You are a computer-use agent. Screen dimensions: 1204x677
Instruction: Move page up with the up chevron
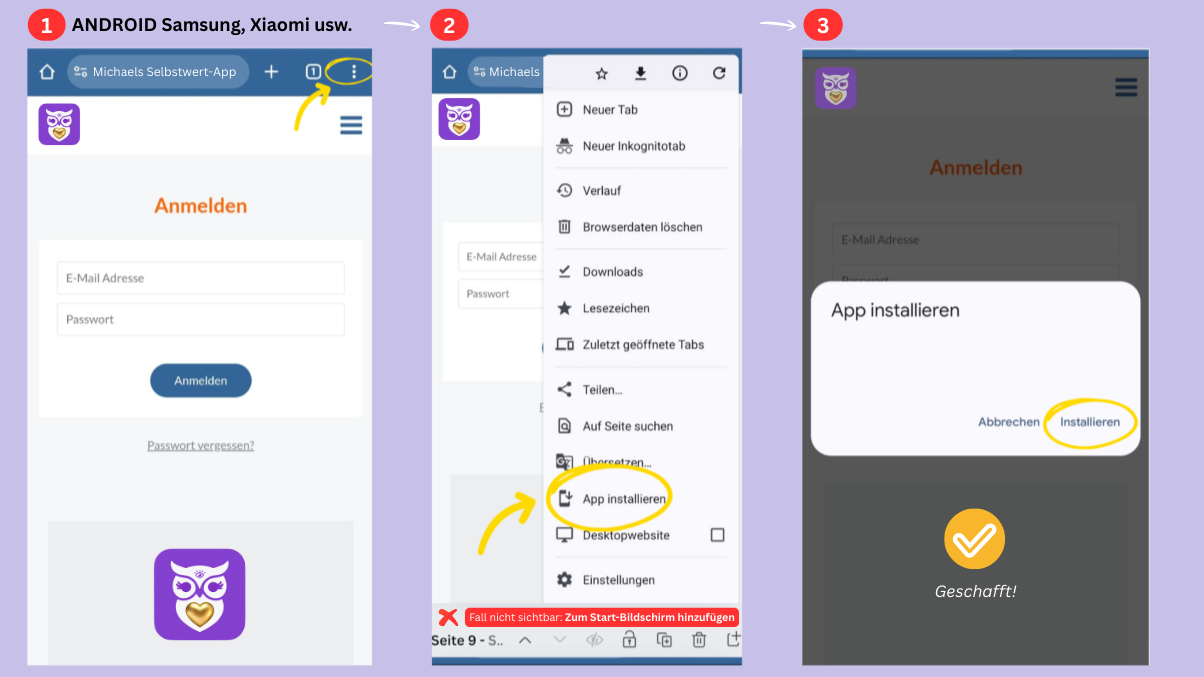point(525,640)
